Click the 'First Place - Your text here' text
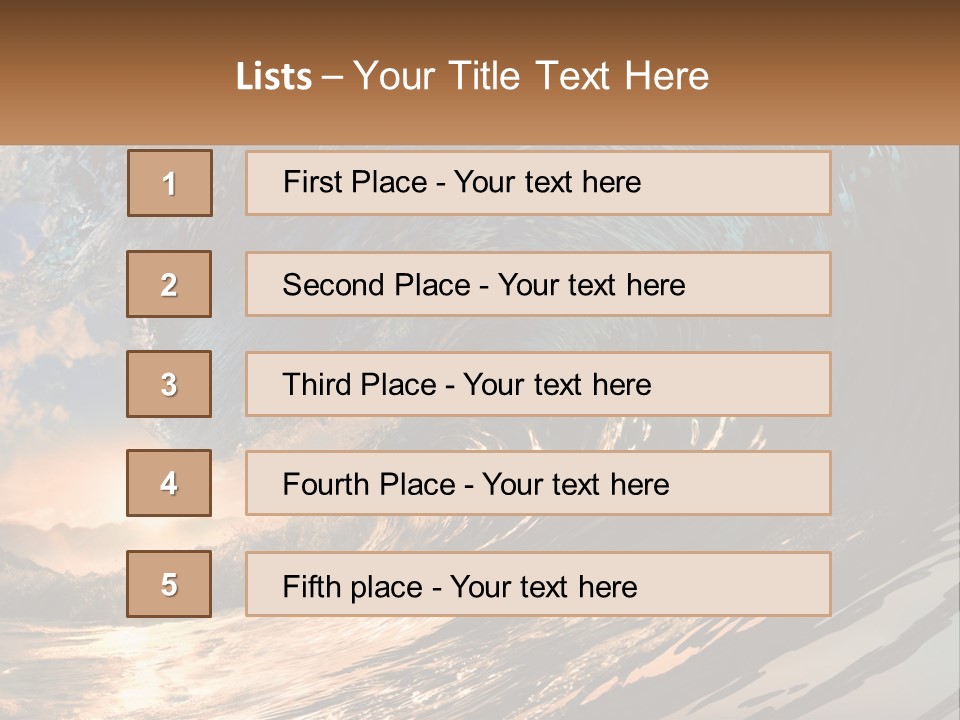The width and height of the screenshot is (960, 720). click(462, 182)
